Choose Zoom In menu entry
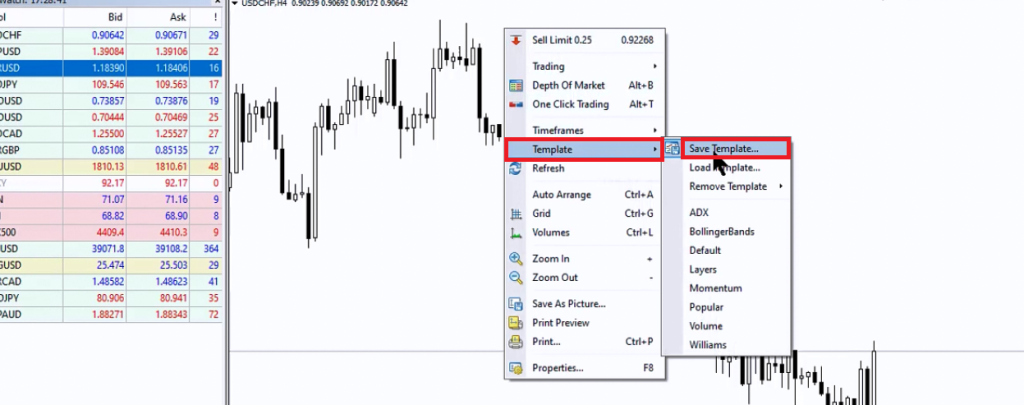The image size is (1024, 405). 584,259
